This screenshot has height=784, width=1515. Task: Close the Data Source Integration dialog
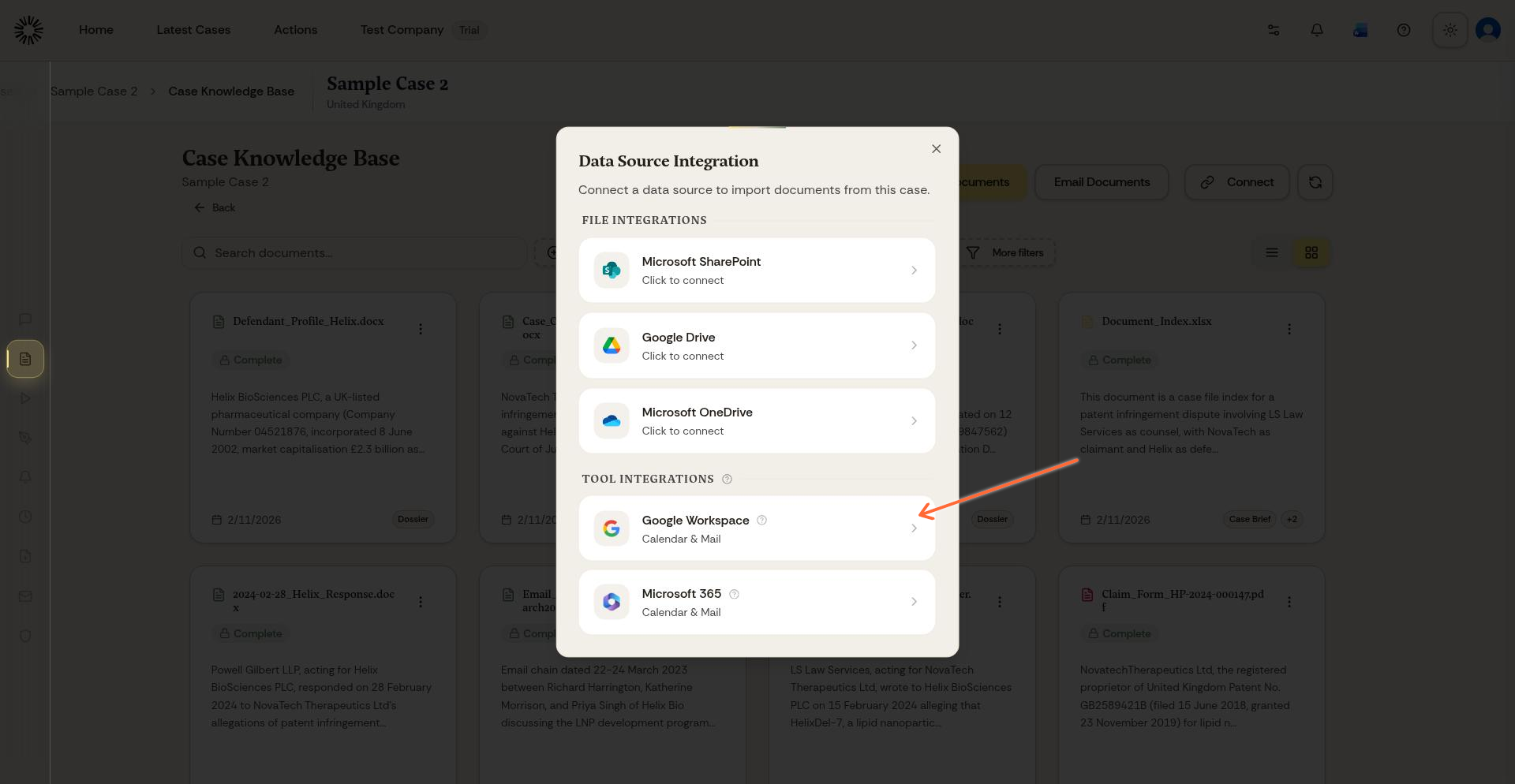tap(936, 149)
